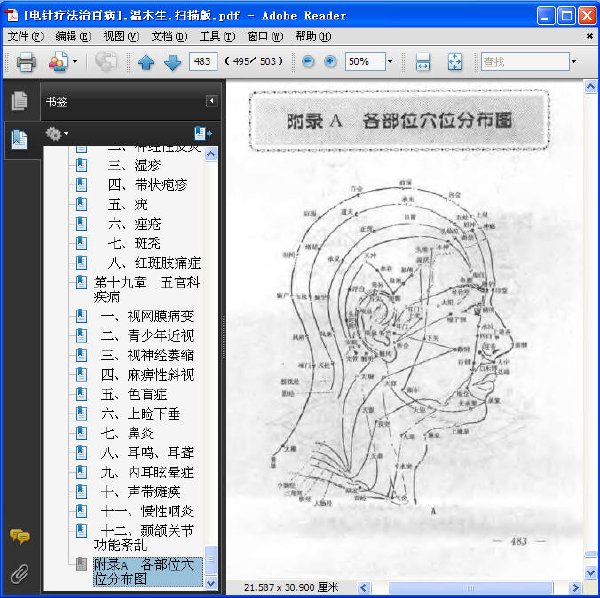Open the 窗口 menu
The height and width of the screenshot is (598, 600).
coord(265,37)
